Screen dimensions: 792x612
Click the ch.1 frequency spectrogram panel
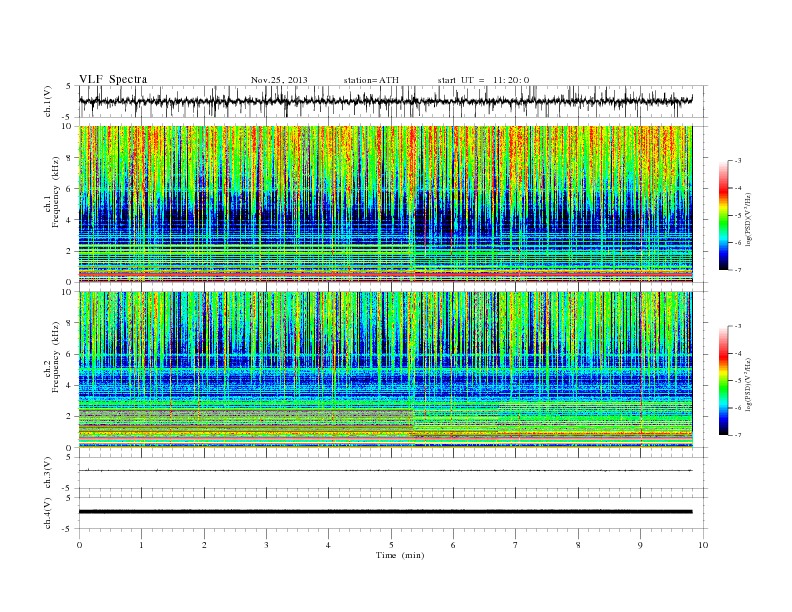(x=385, y=204)
